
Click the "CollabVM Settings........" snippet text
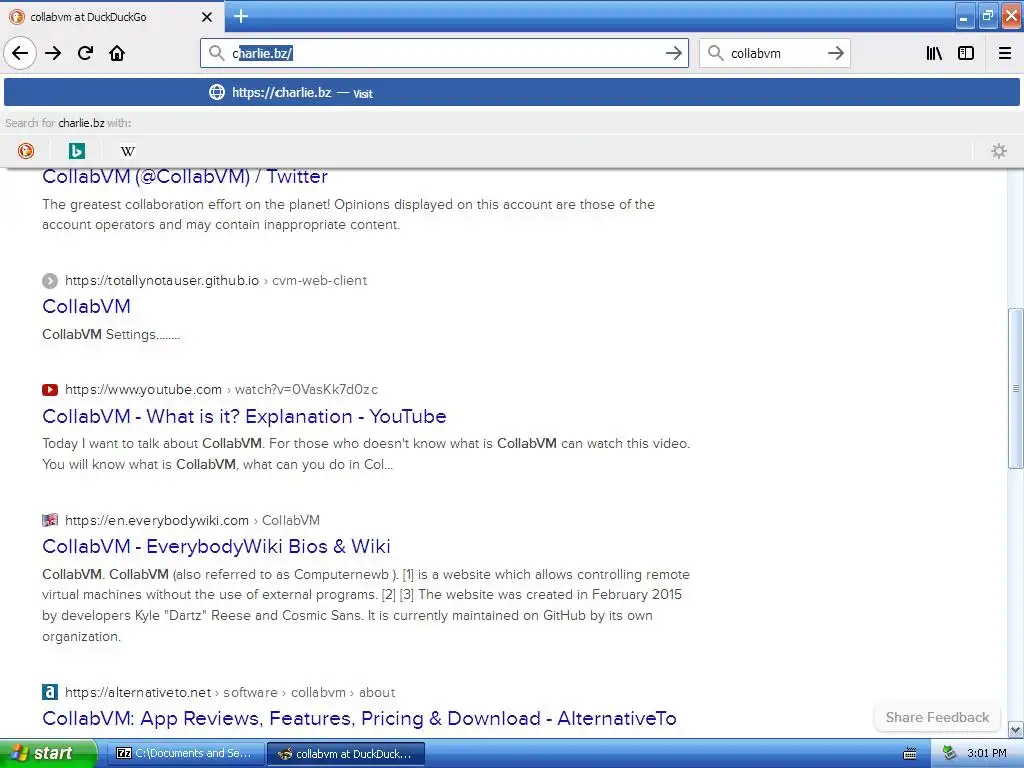click(111, 334)
